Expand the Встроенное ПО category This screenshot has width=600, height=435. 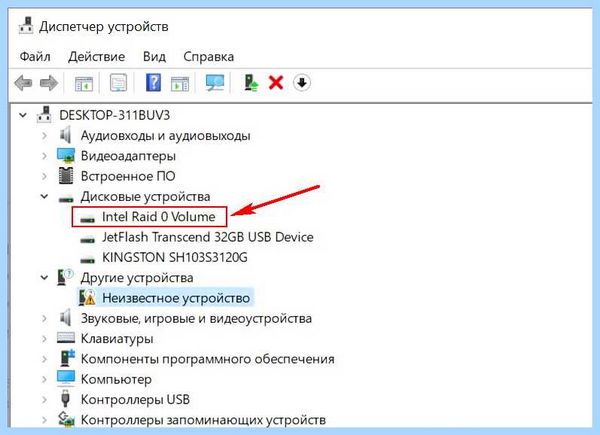coord(44,176)
